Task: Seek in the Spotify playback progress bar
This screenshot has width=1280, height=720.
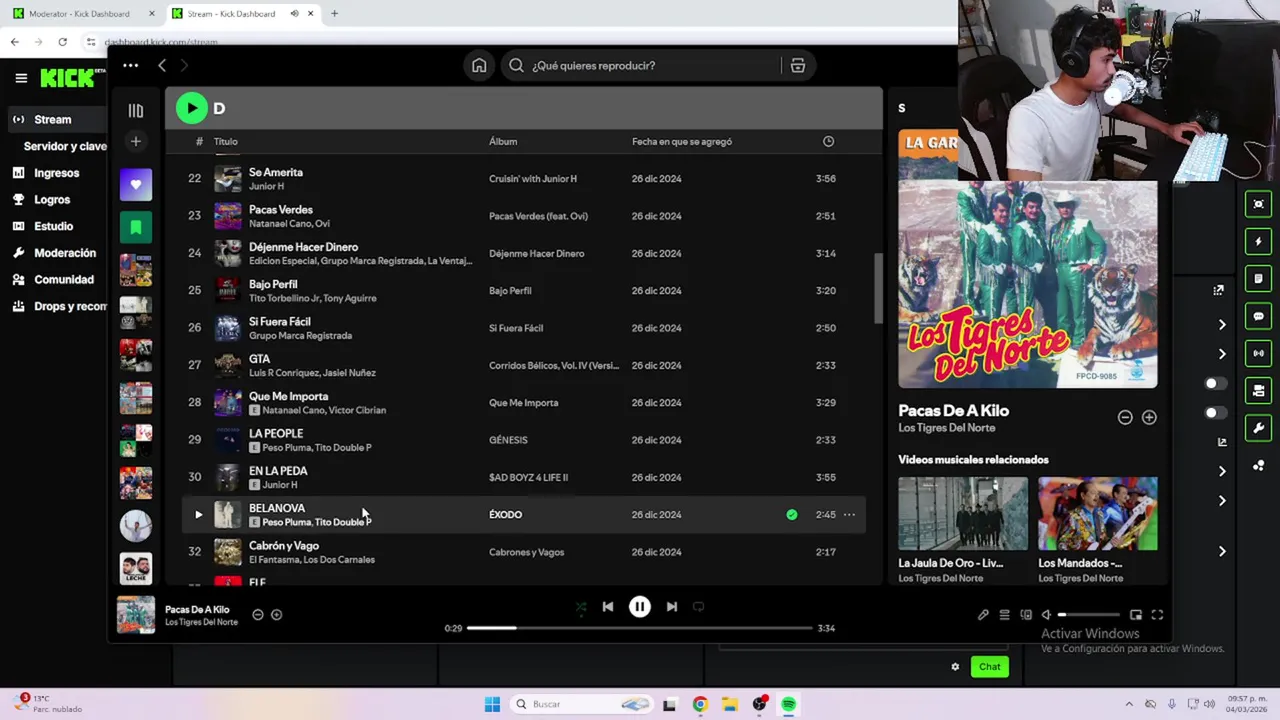Action: click(640, 628)
